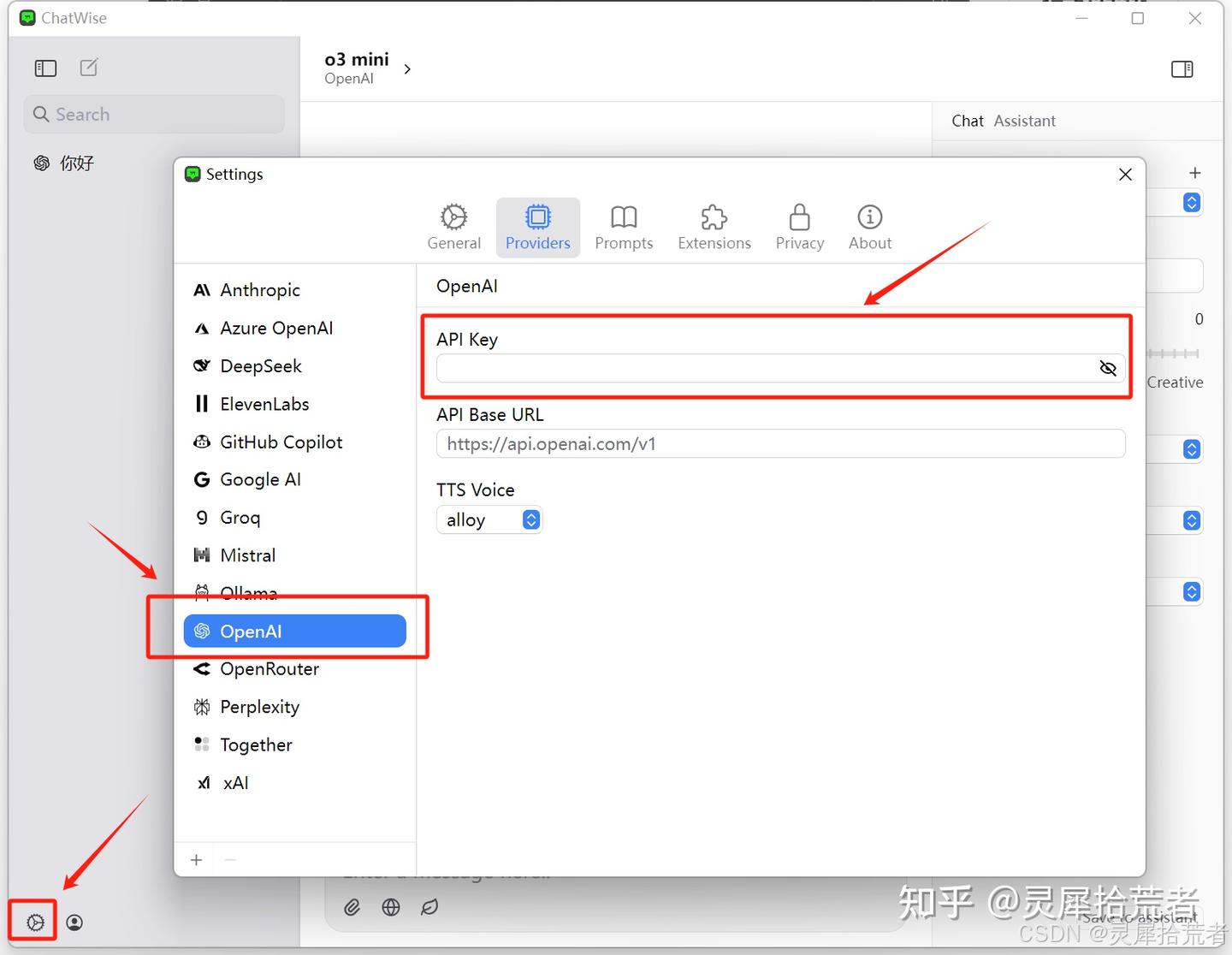The image size is (1232, 955).
Task: Open the TTS Voice alloy dropdown
Action: pyautogui.click(x=489, y=519)
